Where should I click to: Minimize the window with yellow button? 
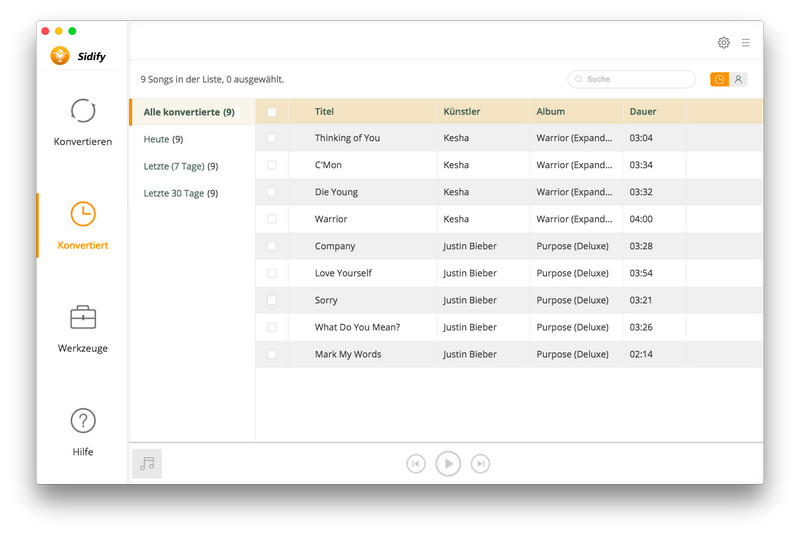click(x=59, y=31)
